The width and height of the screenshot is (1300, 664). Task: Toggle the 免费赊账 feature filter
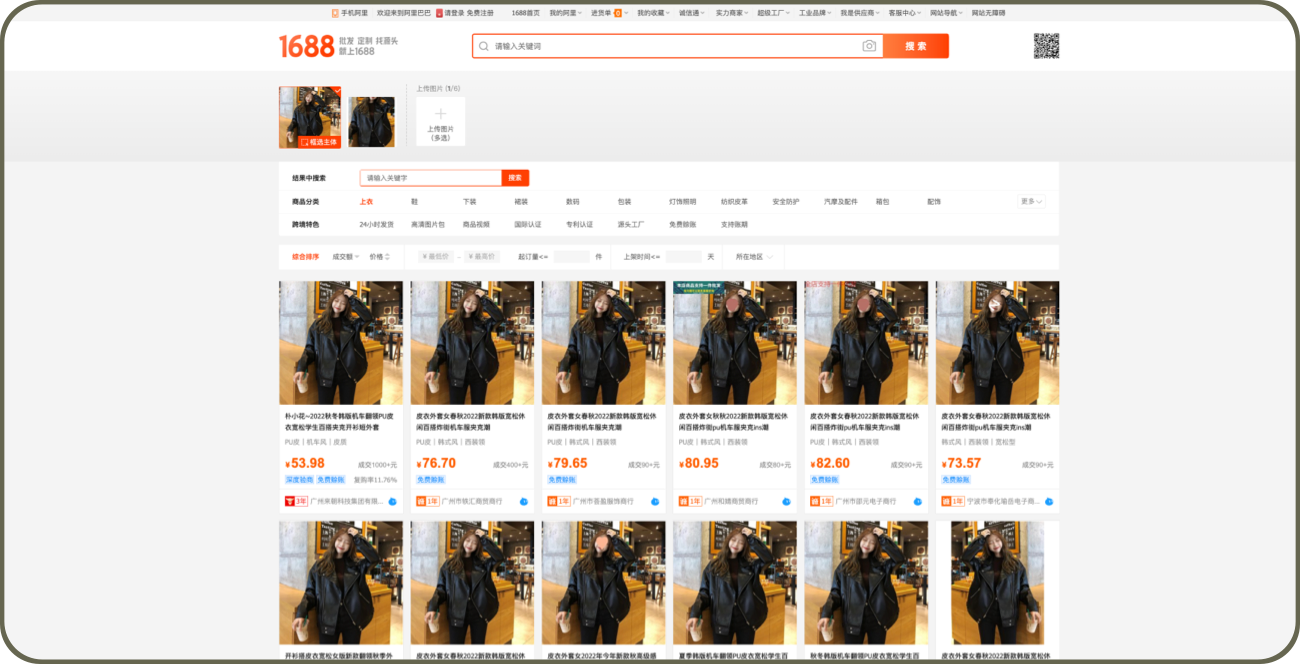click(683, 224)
